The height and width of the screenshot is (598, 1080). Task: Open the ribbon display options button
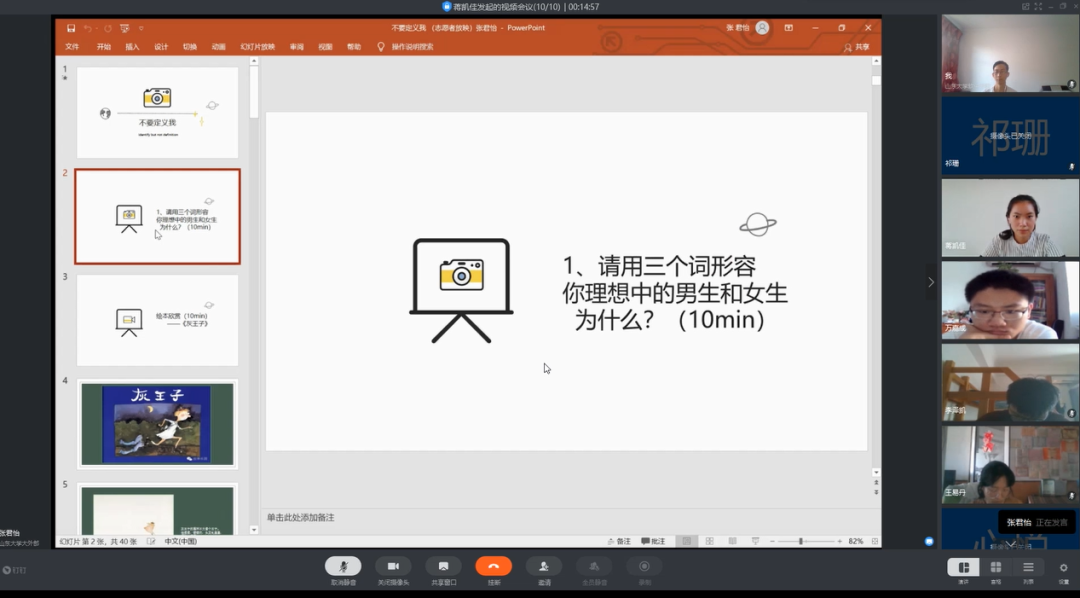789,28
